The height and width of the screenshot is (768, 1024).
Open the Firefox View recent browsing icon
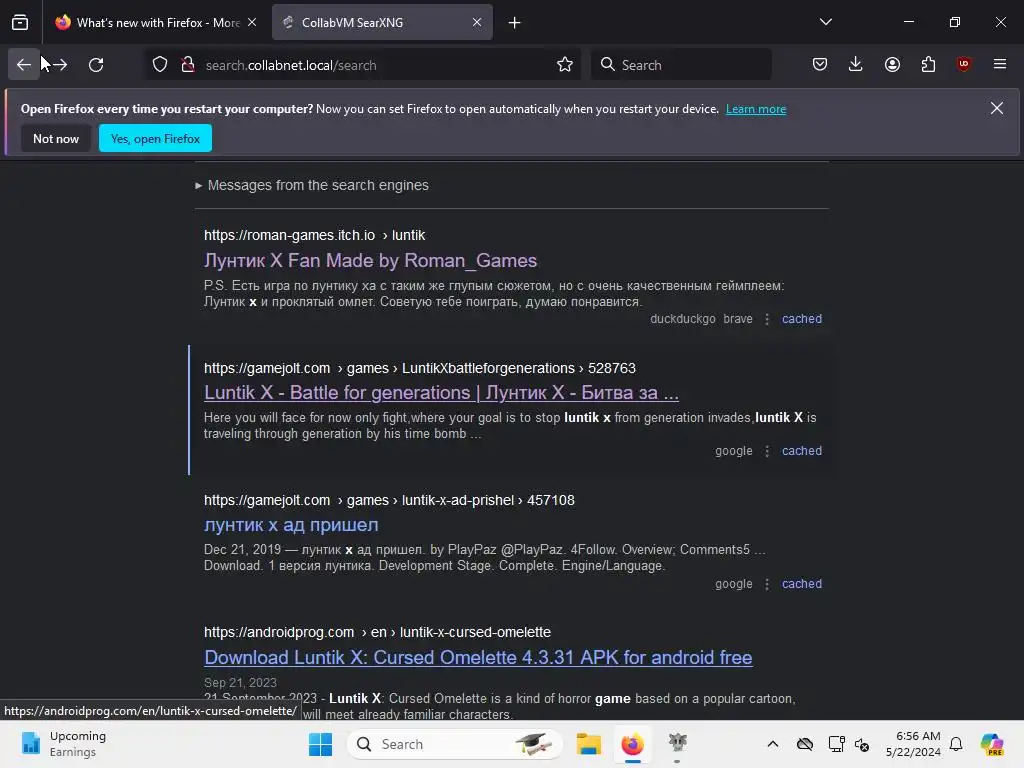tap(20, 22)
